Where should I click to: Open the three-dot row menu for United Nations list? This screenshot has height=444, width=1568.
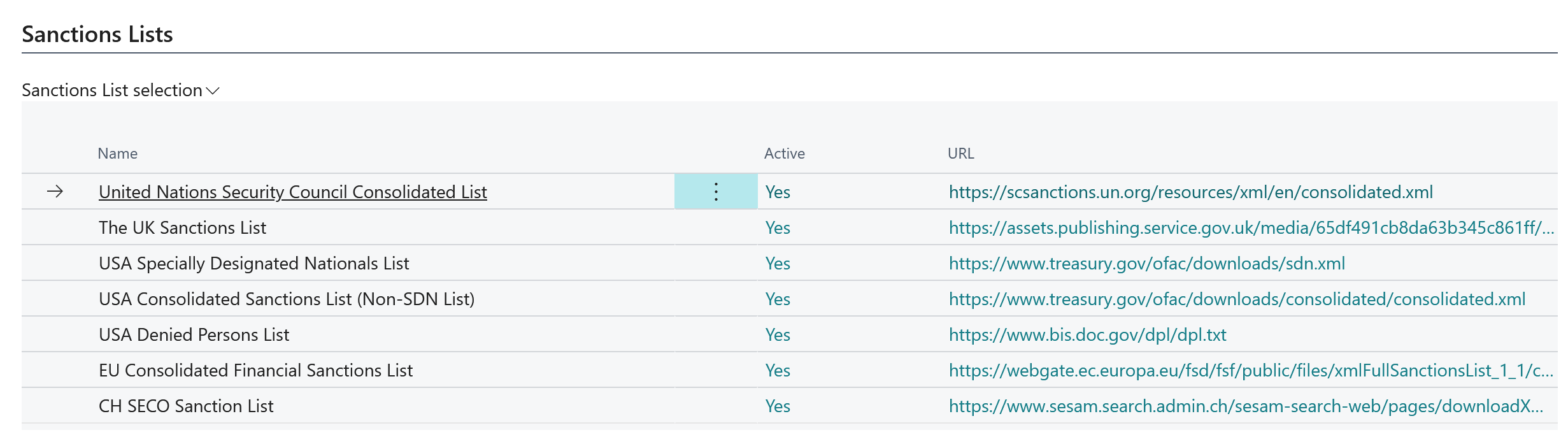point(716,192)
